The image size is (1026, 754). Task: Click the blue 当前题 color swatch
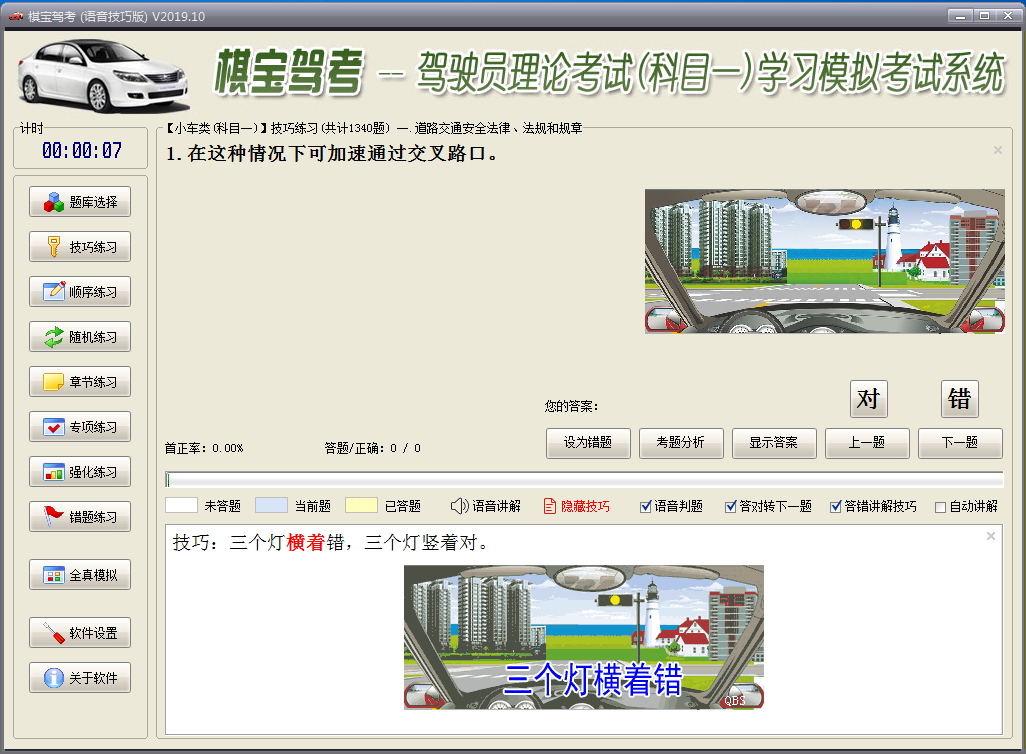click(272, 505)
